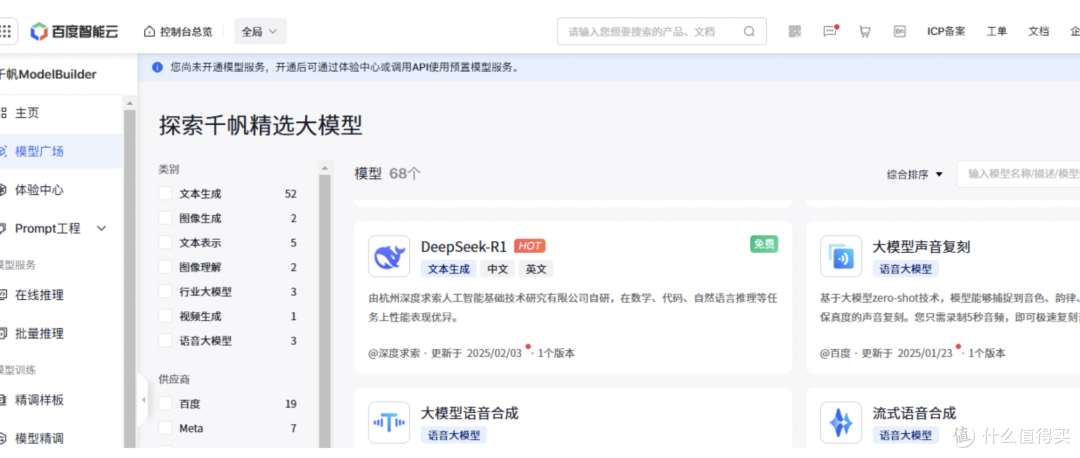Screen dimensions: 1080x458
Task: Open the QR code icon
Action: pos(795,32)
